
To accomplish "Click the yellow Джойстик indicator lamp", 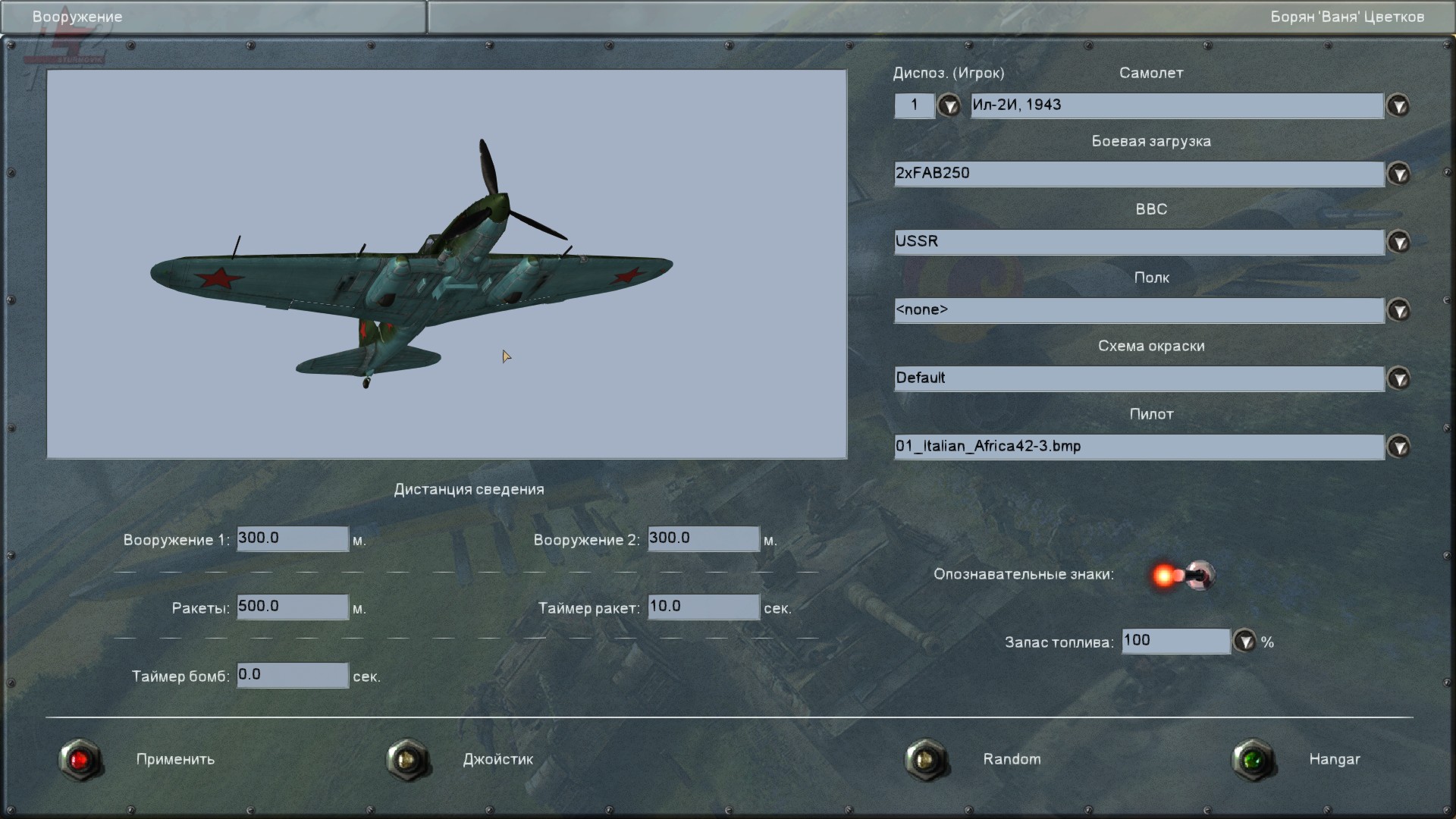I will [407, 759].
